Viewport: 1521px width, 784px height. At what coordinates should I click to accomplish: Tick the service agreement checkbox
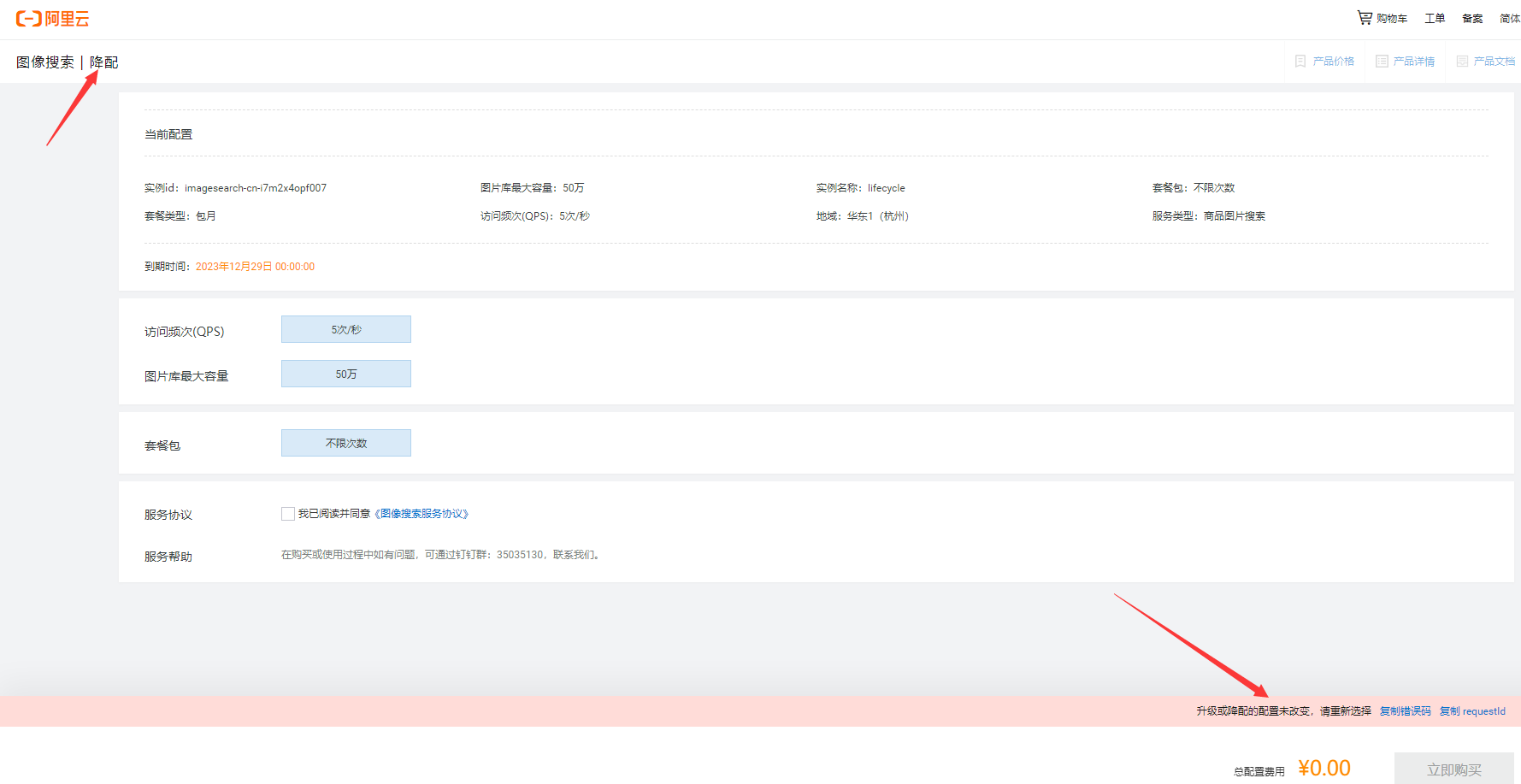[288, 514]
